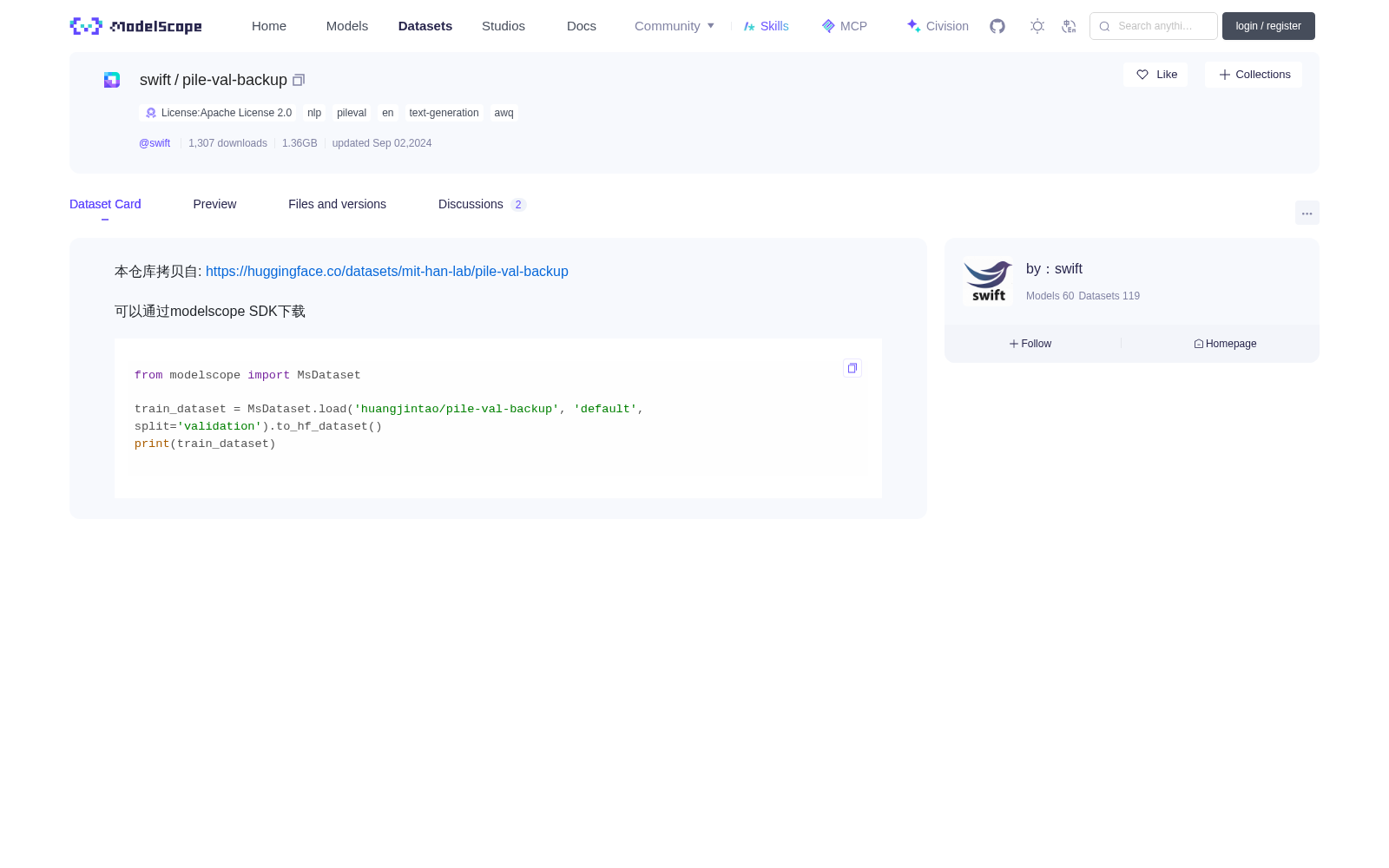This screenshot has height=868, width=1389.
Task: Click Models 60 under swift
Action: tap(1050, 296)
